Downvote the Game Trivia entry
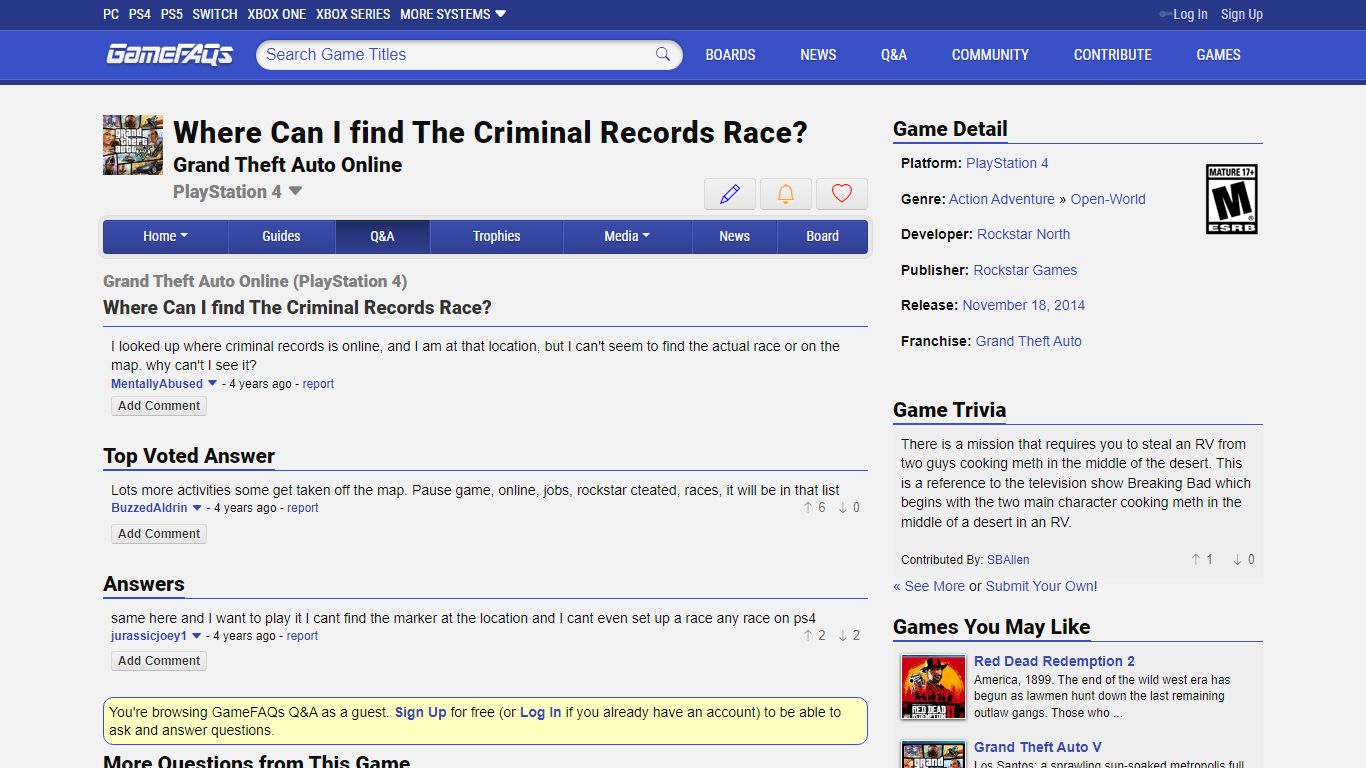This screenshot has height=768, width=1366. (x=1237, y=560)
